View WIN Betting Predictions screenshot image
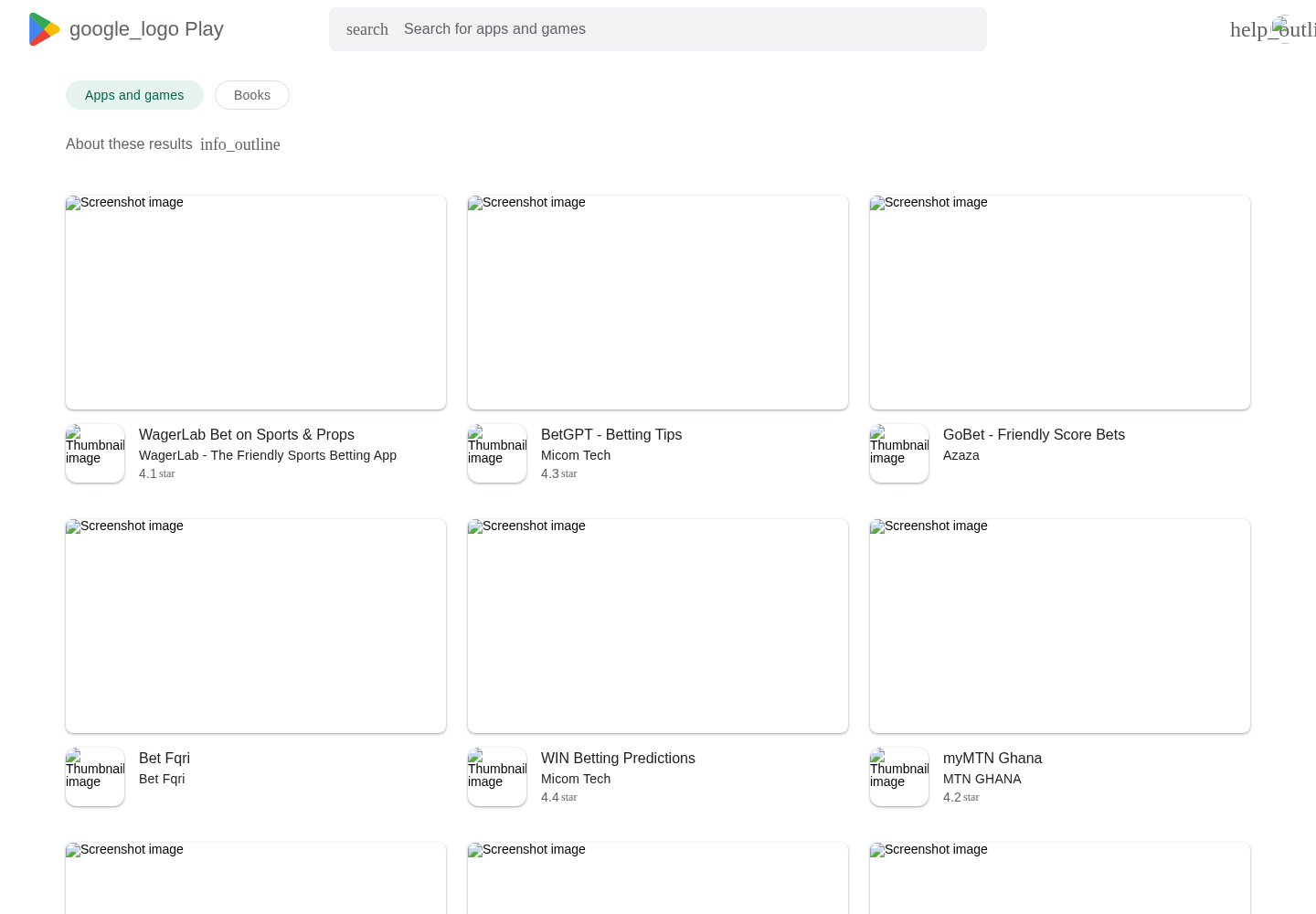This screenshot has width=1316, height=914. coord(658,626)
